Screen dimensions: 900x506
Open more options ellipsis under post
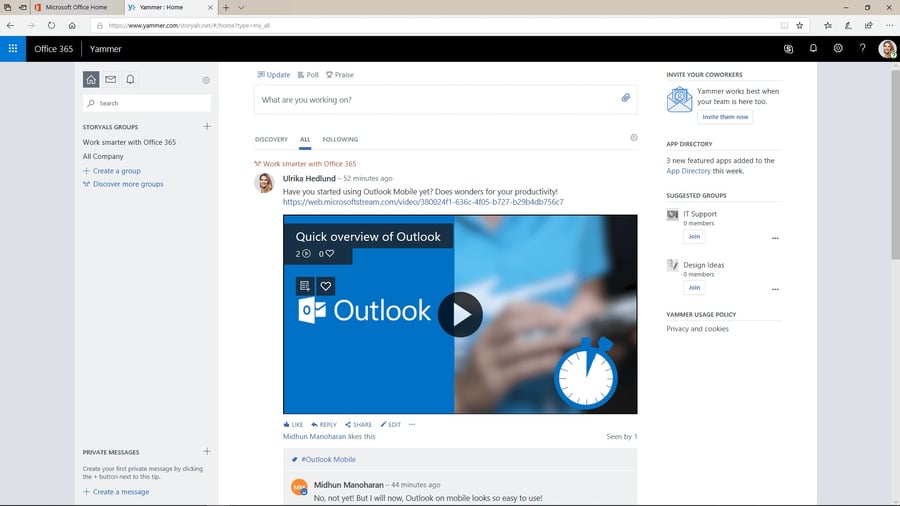412,425
